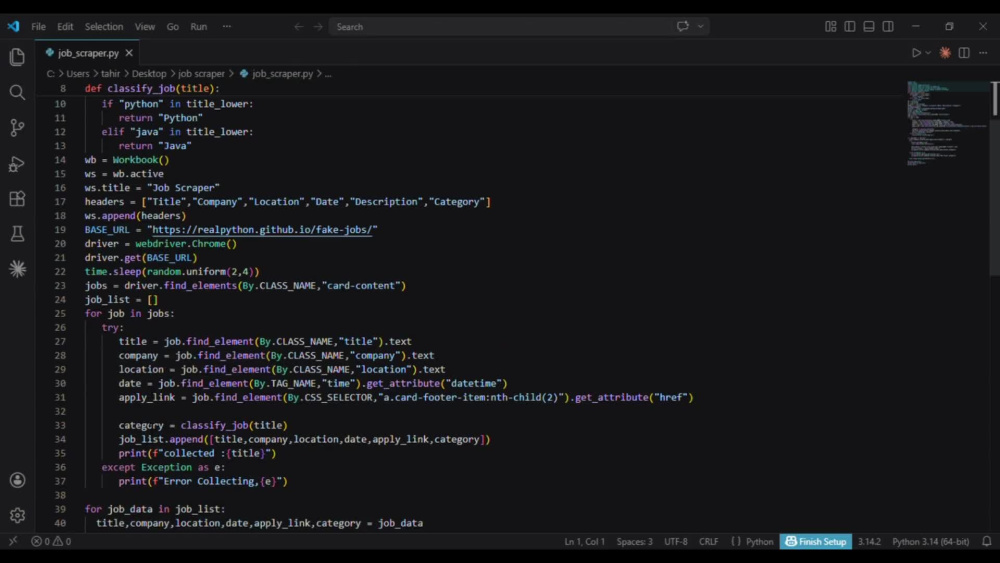Open remote window indicator in status bar

[13, 541]
